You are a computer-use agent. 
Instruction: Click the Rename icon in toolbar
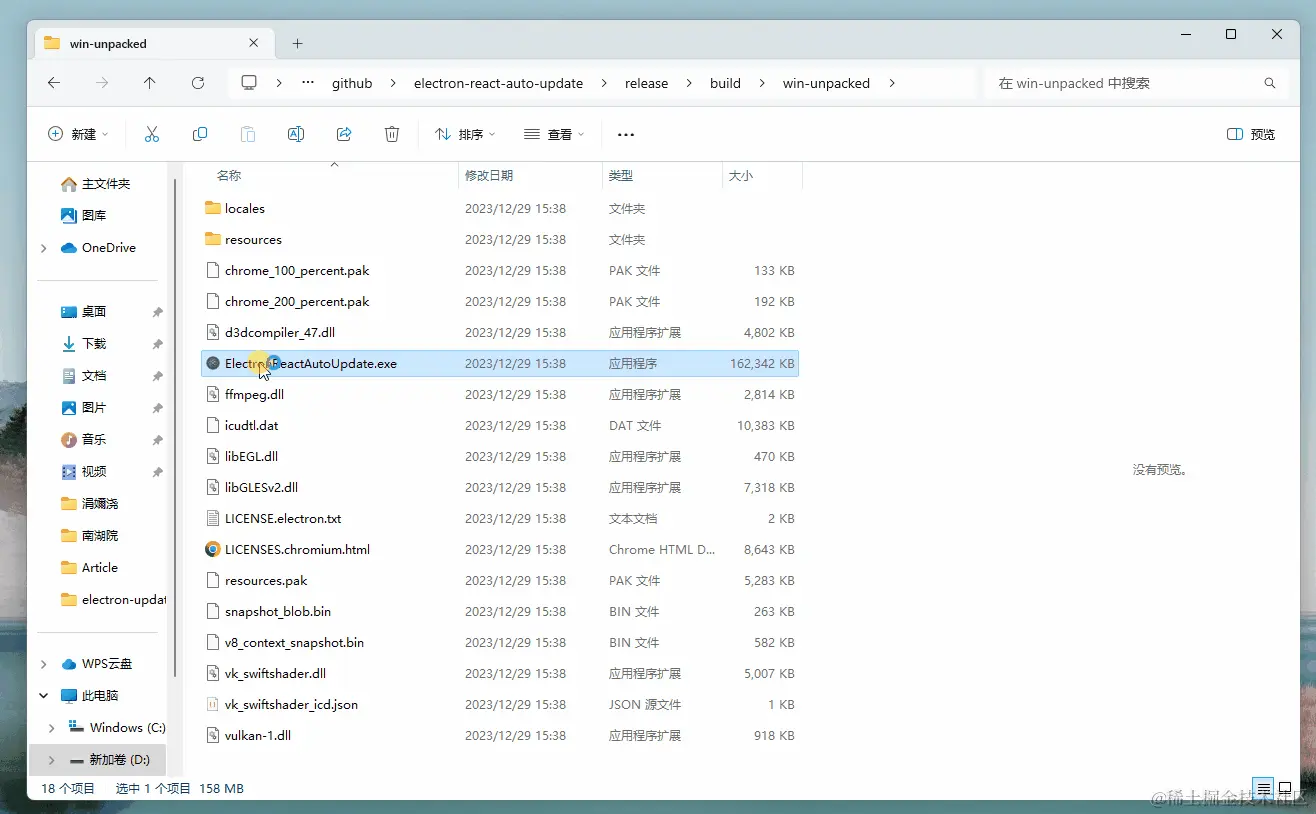(x=296, y=134)
